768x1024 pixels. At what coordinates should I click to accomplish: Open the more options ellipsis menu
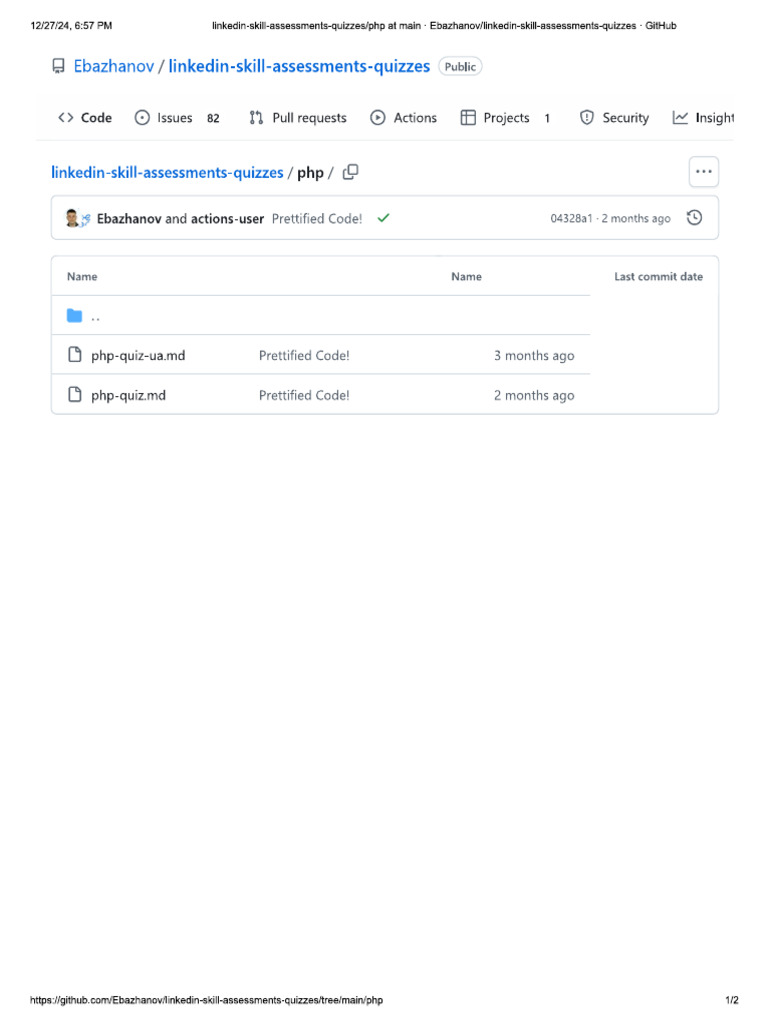(x=704, y=172)
